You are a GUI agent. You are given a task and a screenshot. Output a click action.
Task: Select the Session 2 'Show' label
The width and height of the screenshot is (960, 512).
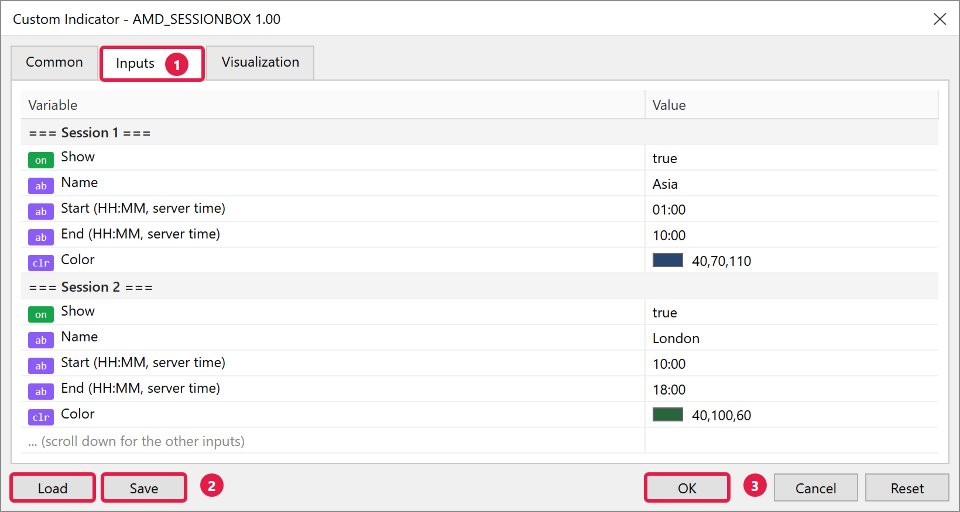tap(78, 311)
